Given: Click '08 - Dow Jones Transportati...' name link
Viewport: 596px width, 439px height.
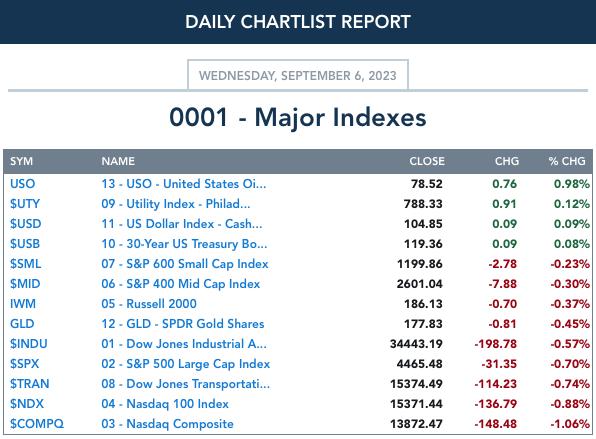Looking at the screenshot, I should click(x=185, y=384).
